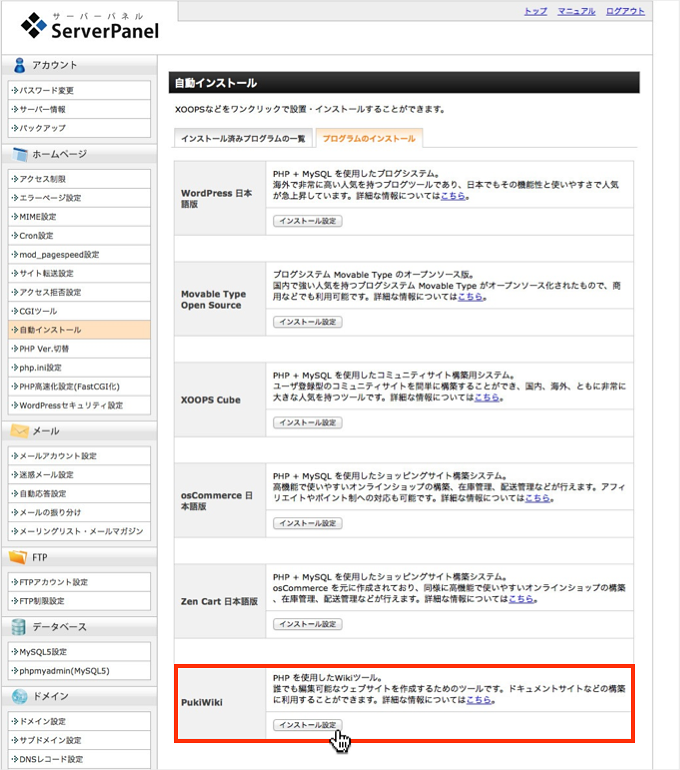Open Cron設定 menu item
680x770 pixels.
click(80, 236)
